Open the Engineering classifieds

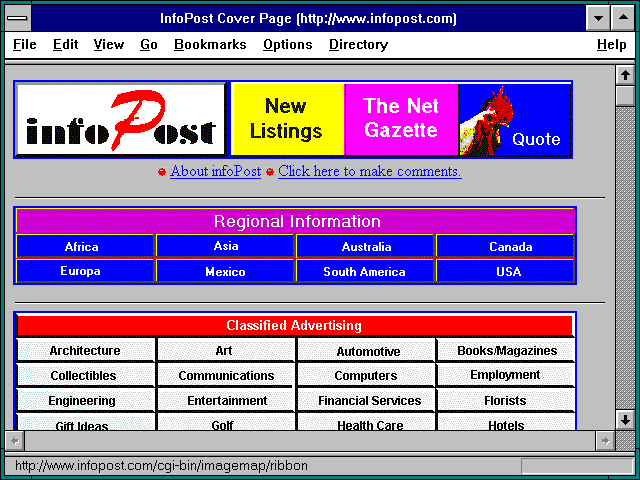click(86, 400)
